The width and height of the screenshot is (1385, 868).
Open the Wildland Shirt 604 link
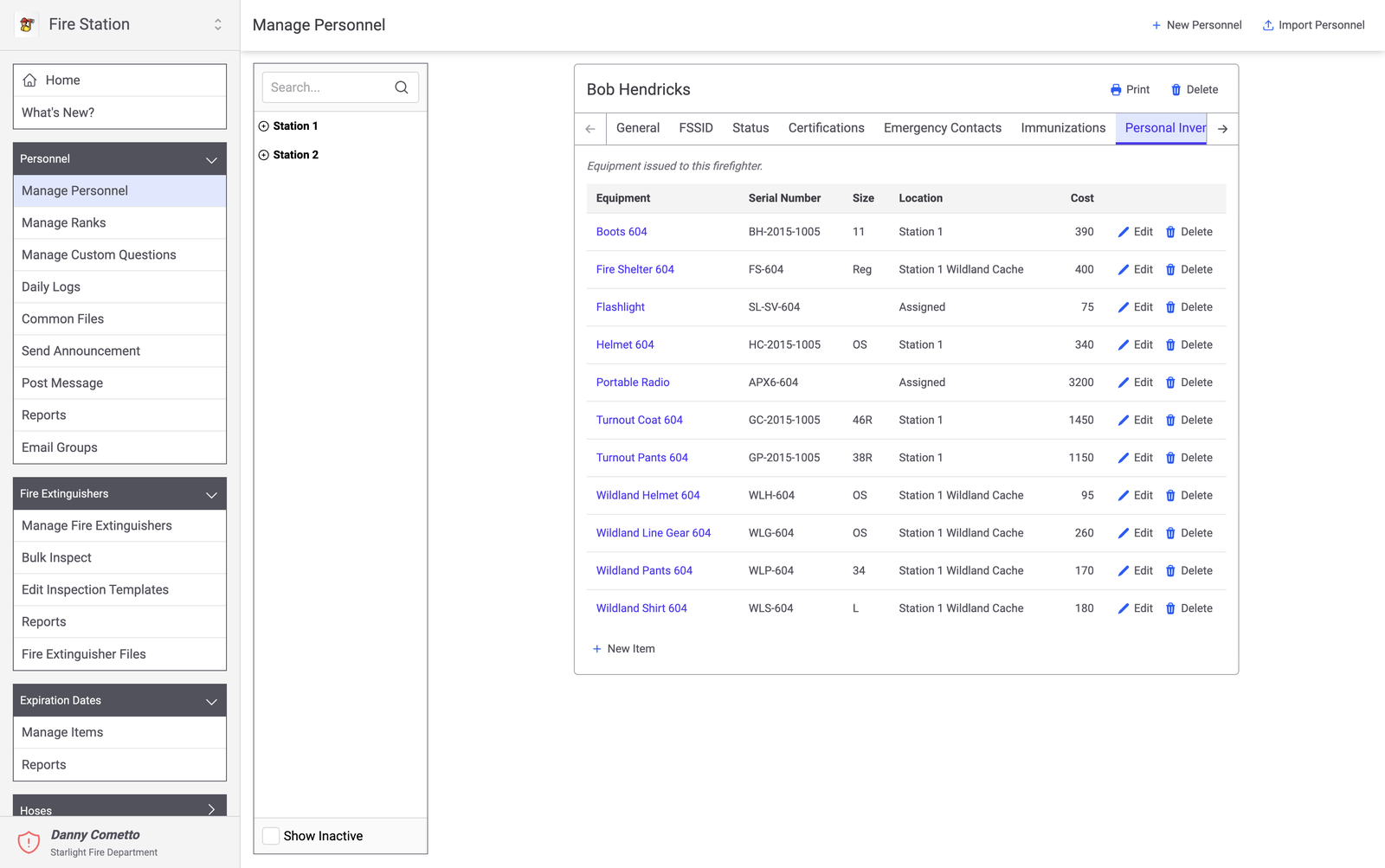point(641,608)
